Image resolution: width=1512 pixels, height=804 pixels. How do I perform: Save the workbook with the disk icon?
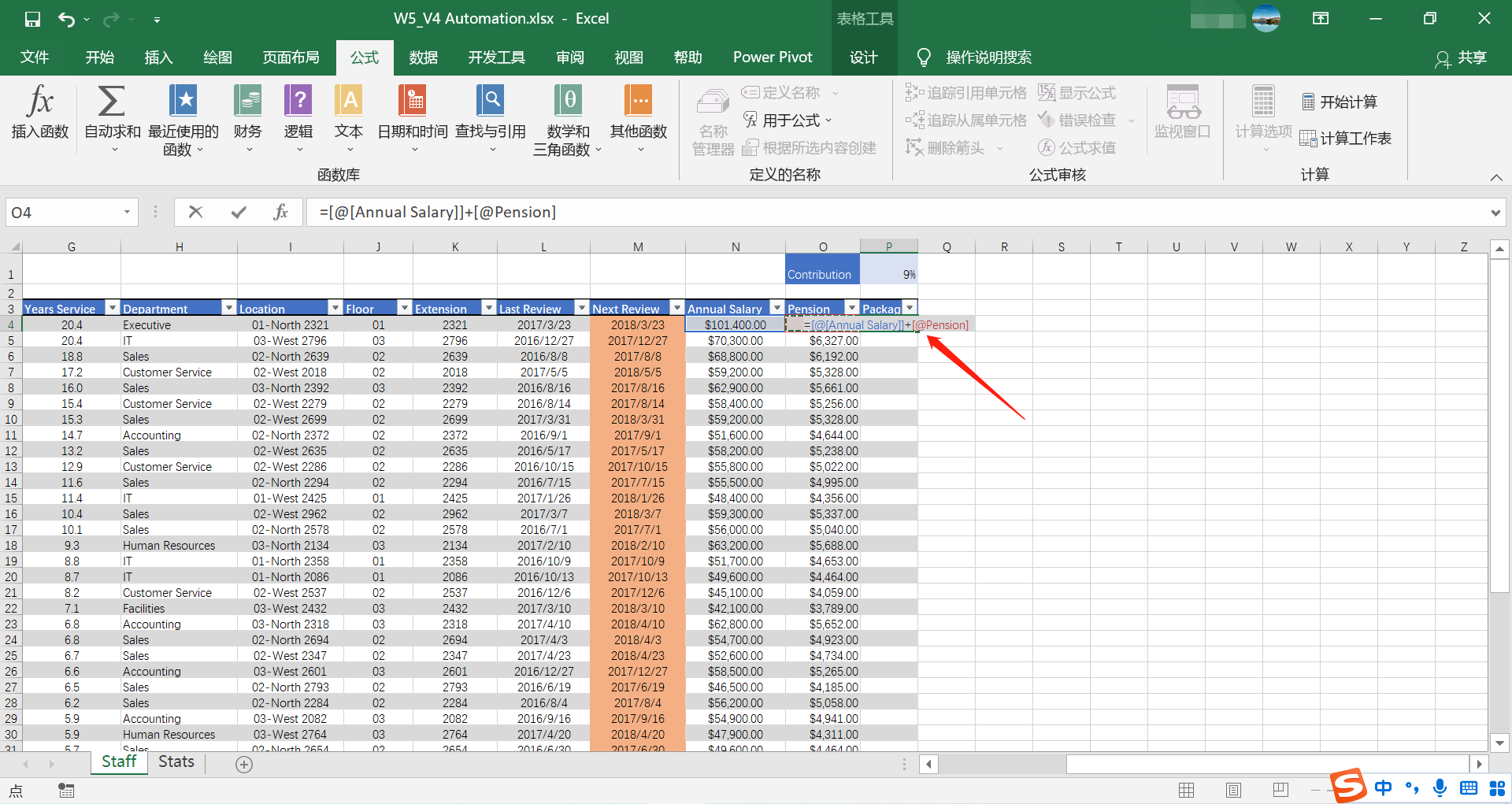click(32, 19)
